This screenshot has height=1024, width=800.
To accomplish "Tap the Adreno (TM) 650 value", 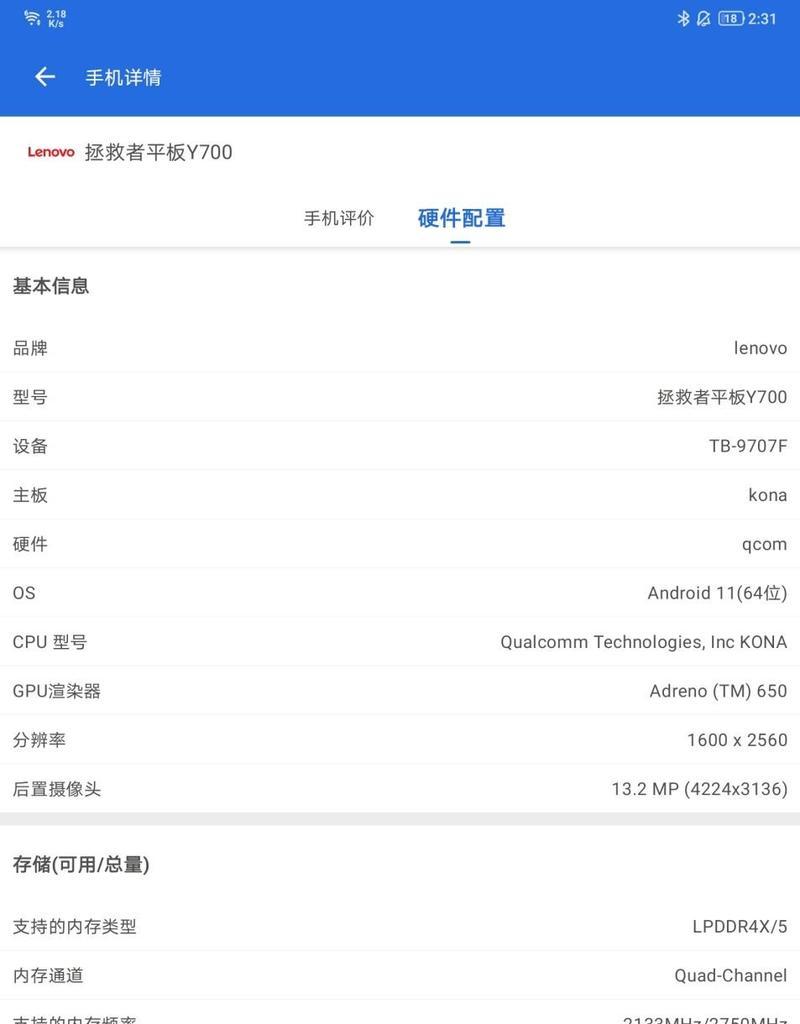I will (718, 691).
